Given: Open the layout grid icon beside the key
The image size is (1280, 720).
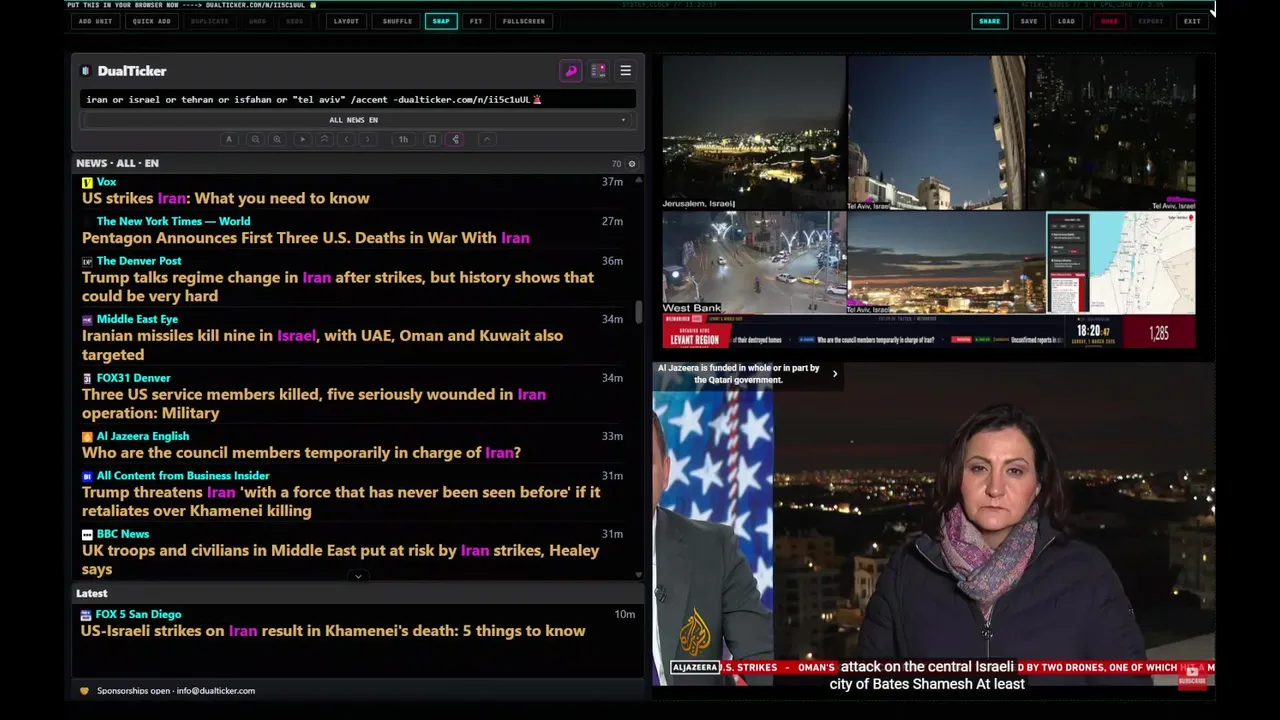Looking at the screenshot, I should pyautogui.click(x=598, y=71).
